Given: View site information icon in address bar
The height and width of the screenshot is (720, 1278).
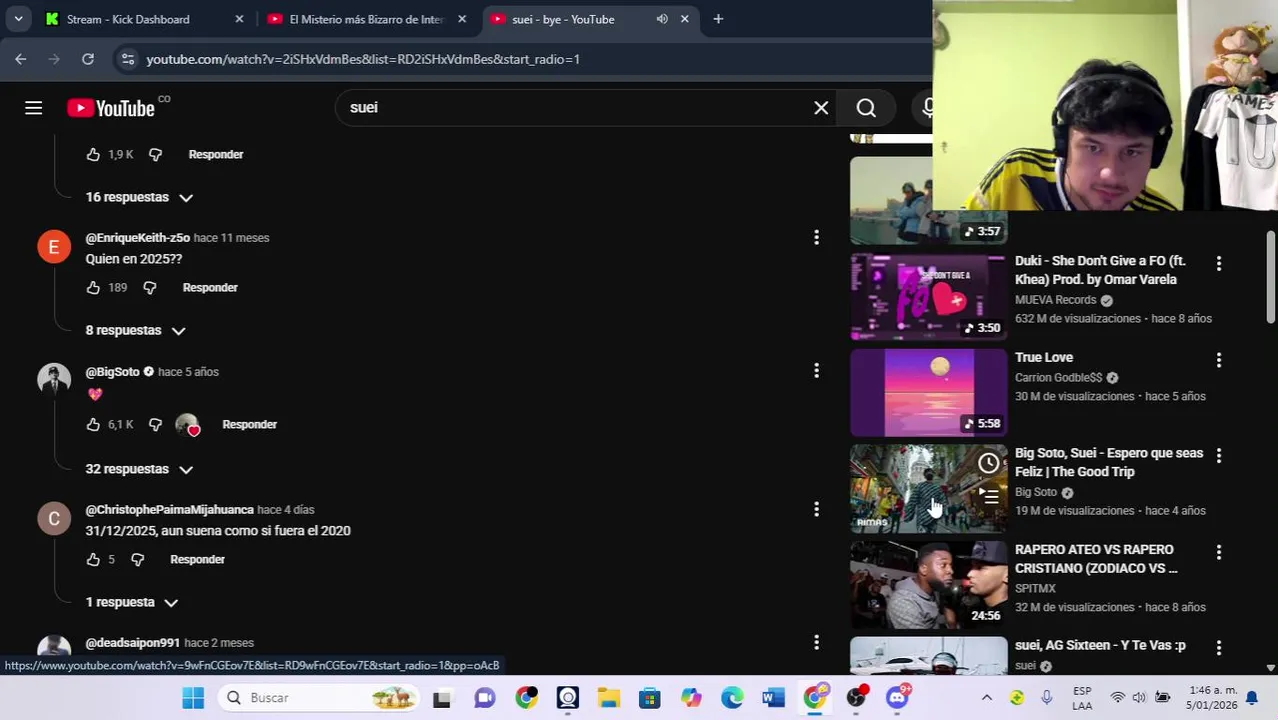Looking at the screenshot, I should tap(127, 59).
